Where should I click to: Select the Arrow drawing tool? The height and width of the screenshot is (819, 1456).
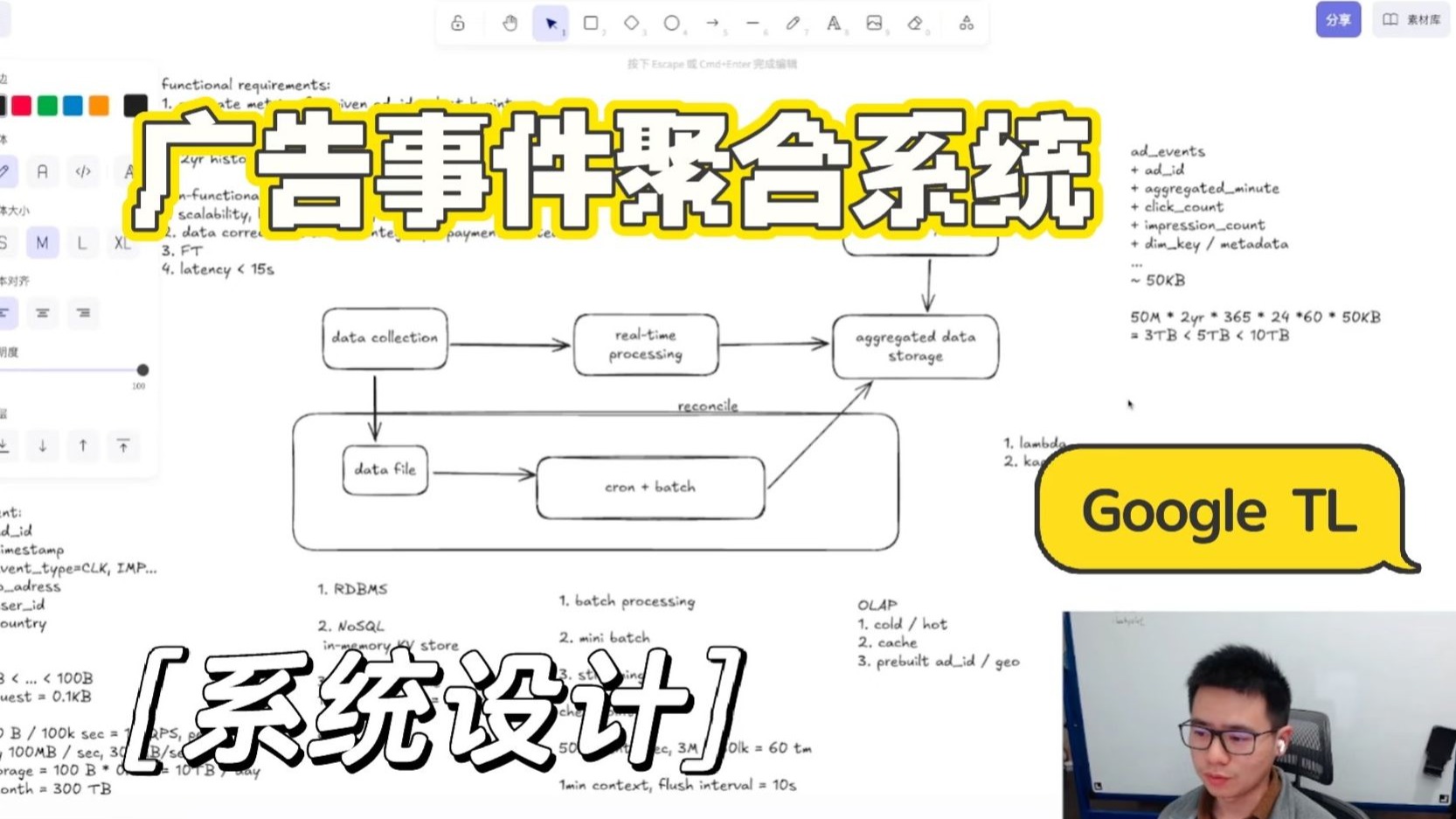click(712, 24)
